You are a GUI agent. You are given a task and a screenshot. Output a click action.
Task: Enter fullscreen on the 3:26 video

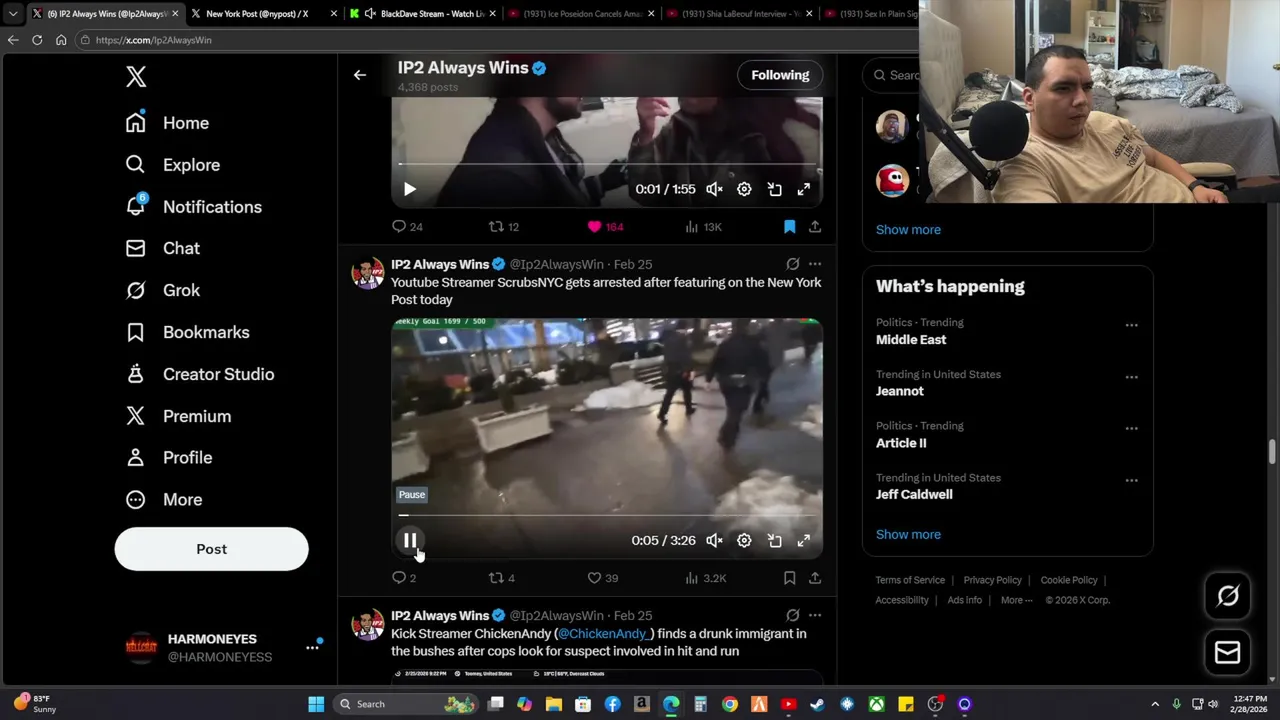click(803, 540)
